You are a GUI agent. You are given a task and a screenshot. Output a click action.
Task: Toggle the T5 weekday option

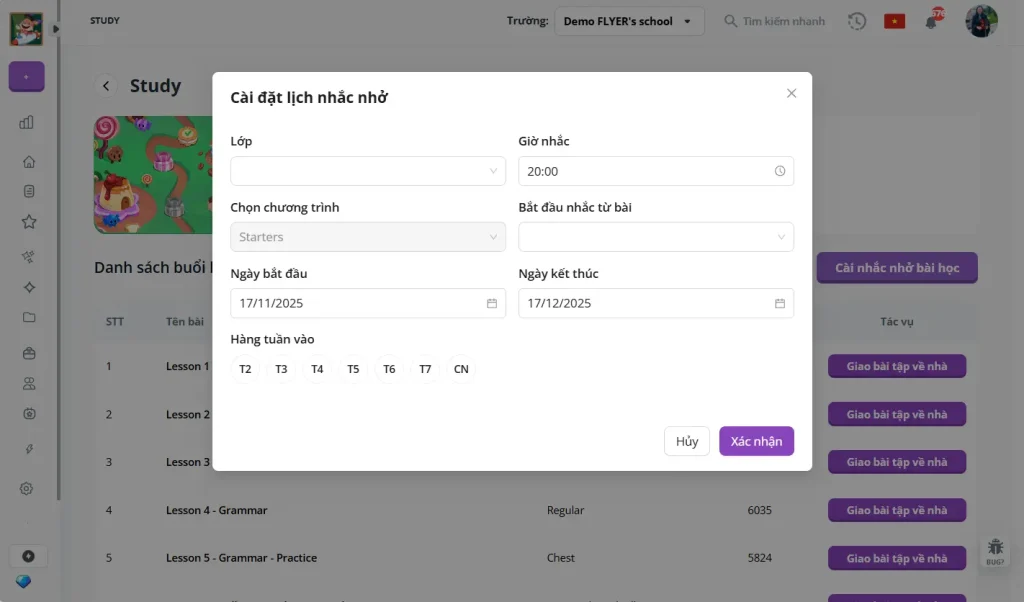[353, 369]
